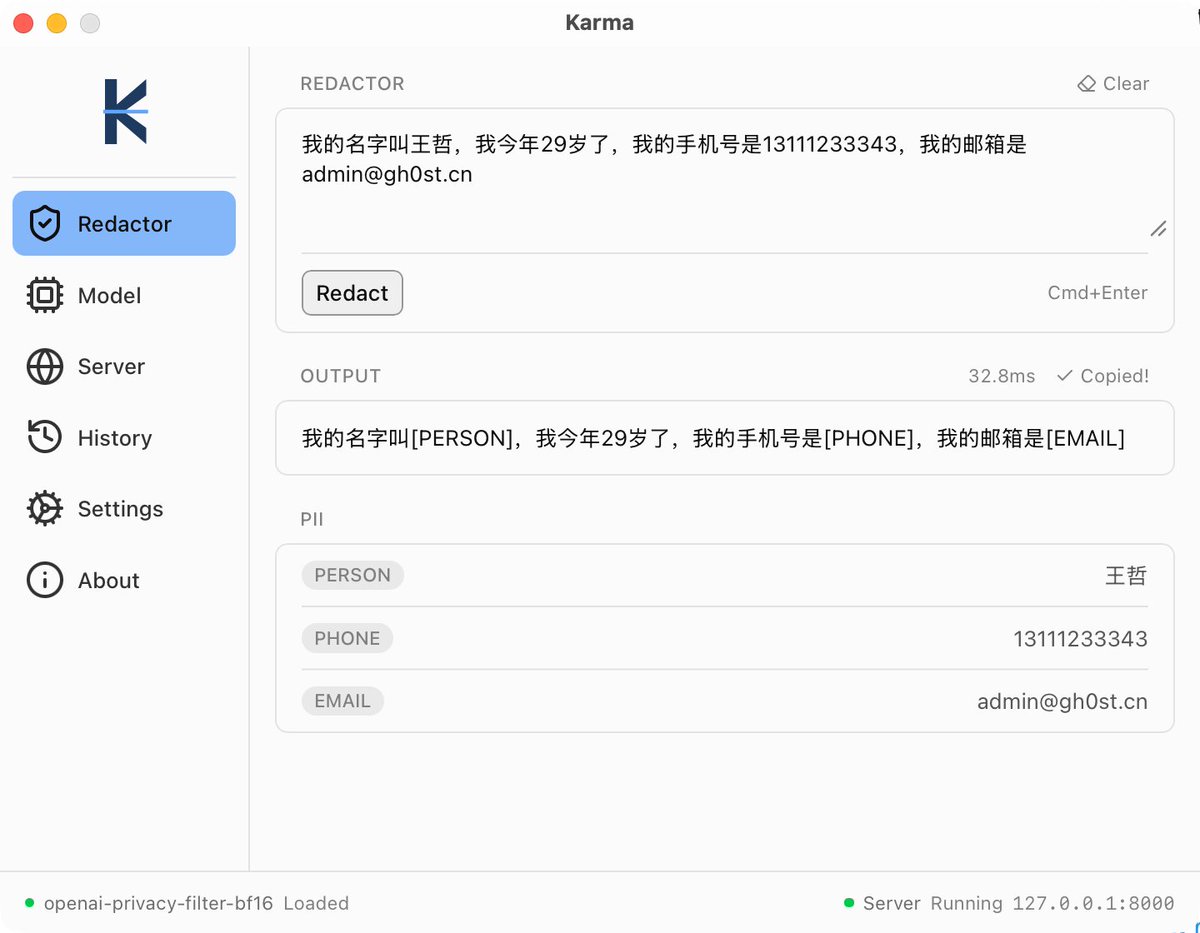Viewport: 1200px width, 933px height.
Task: Click the Server globe icon
Action: [45, 367]
